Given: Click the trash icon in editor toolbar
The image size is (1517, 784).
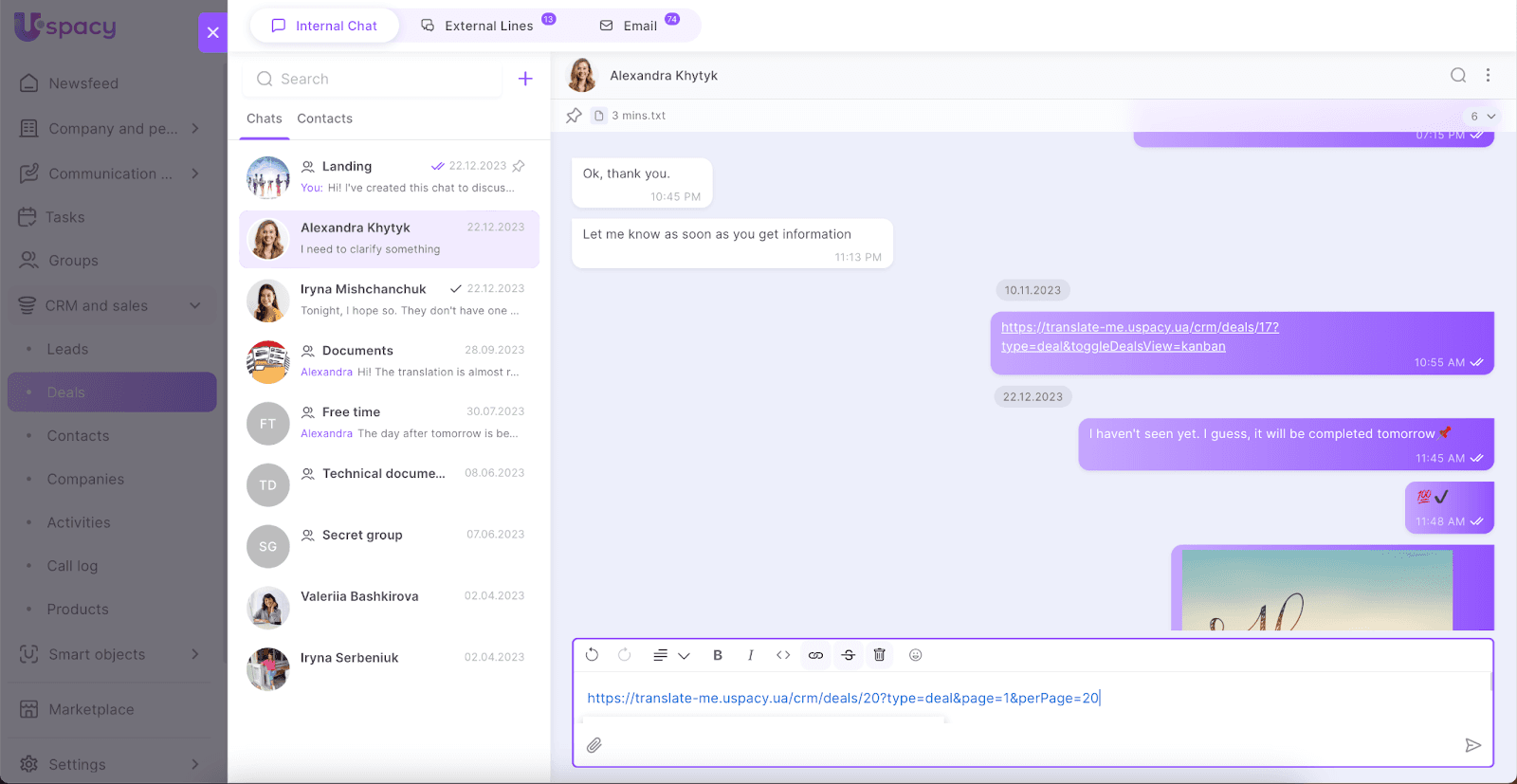Looking at the screenshot, I should 880,655.
